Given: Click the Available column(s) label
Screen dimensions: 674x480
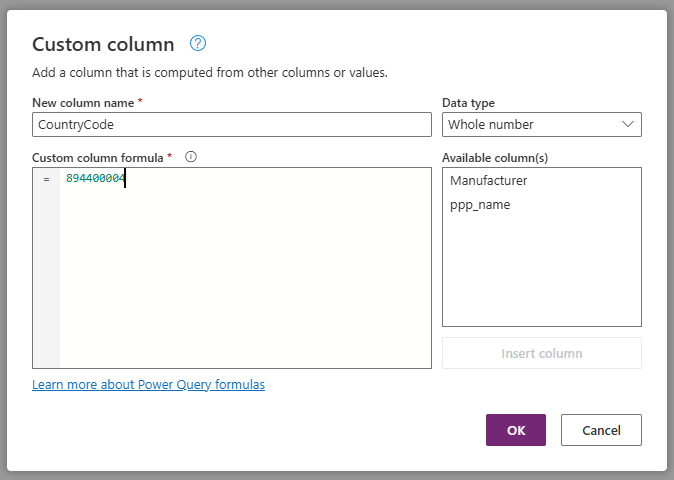Looking at the screenshot, I should pyautogui.click(x=494, y=157).
